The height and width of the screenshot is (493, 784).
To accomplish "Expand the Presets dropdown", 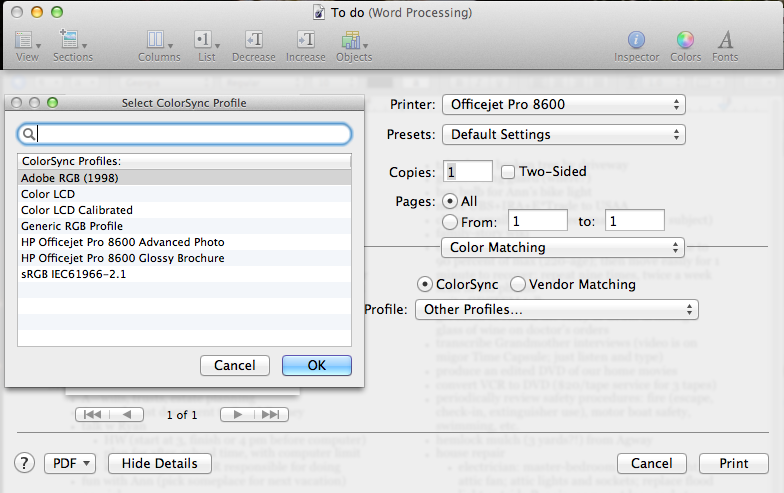I will tap(563, 134).
